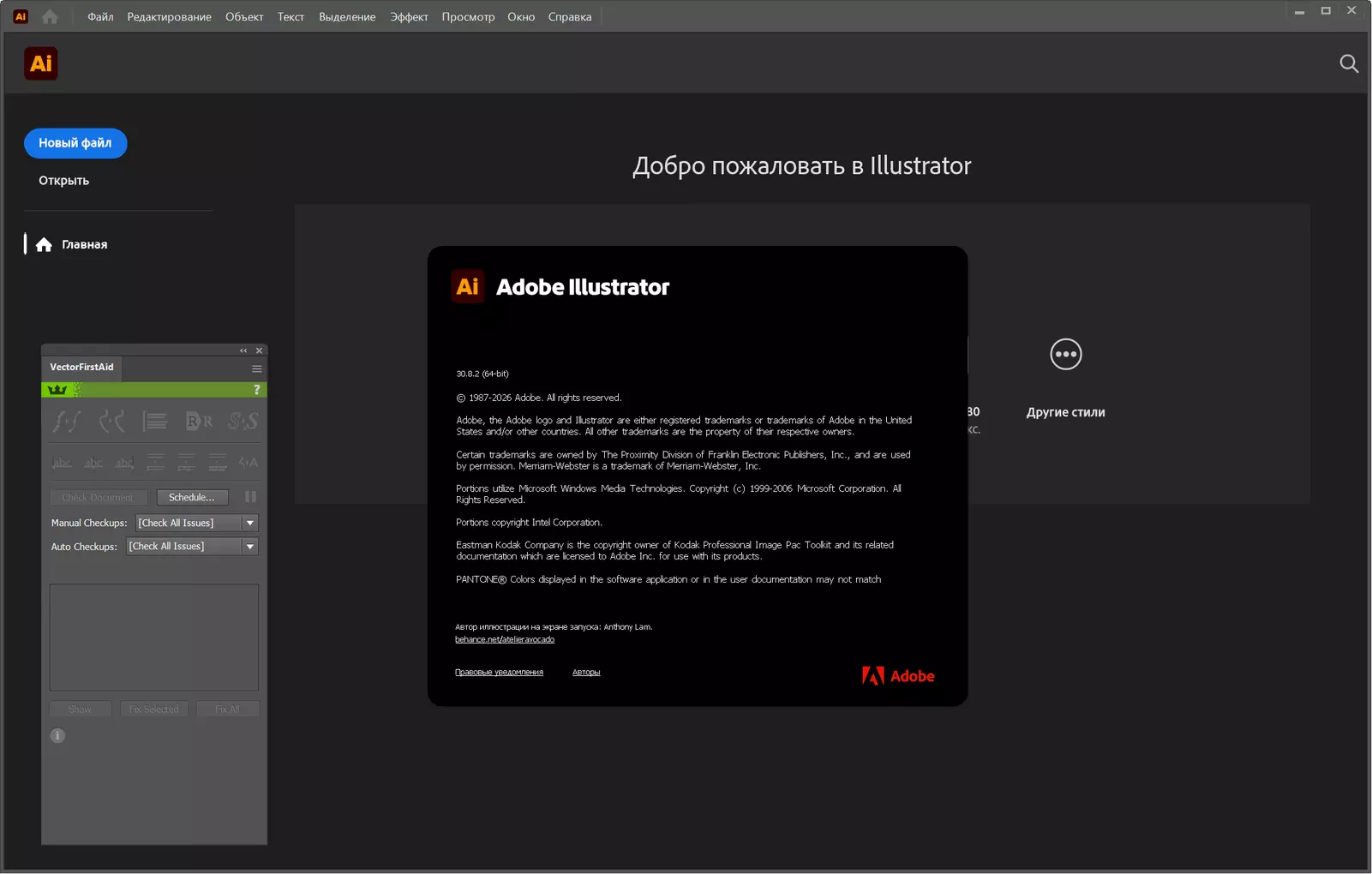Click the abc icon with the center anchor mark

click(x=93, y=463)
